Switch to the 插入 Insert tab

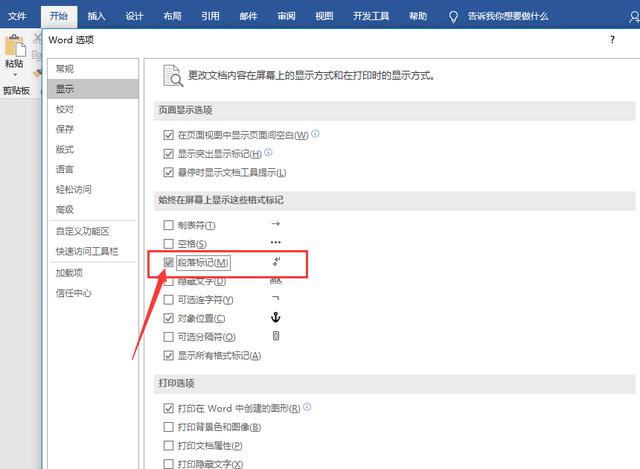click(x=96, y=16)
